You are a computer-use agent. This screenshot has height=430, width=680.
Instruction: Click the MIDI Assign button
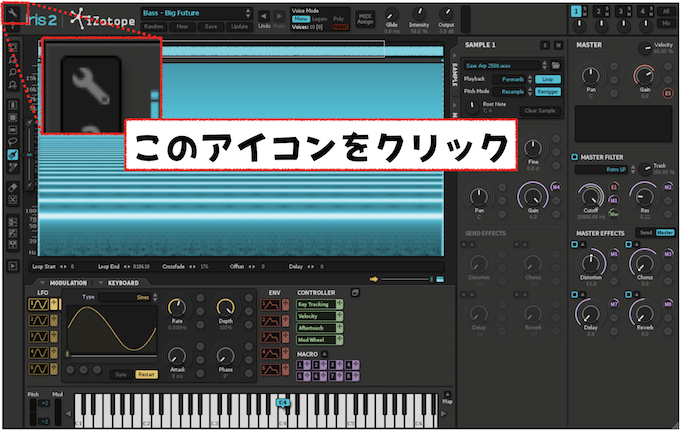[365, 19]
